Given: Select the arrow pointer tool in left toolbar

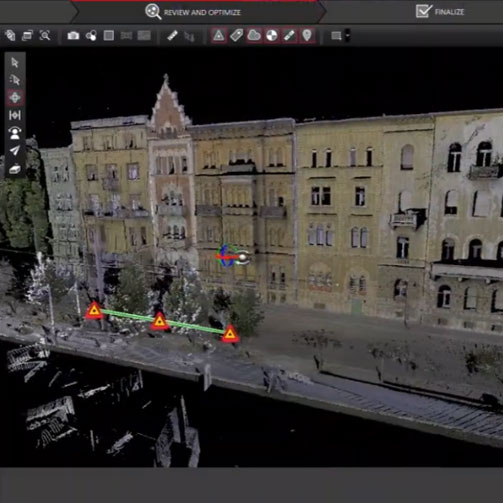Looking at the screenshot, I should (15, 62).
